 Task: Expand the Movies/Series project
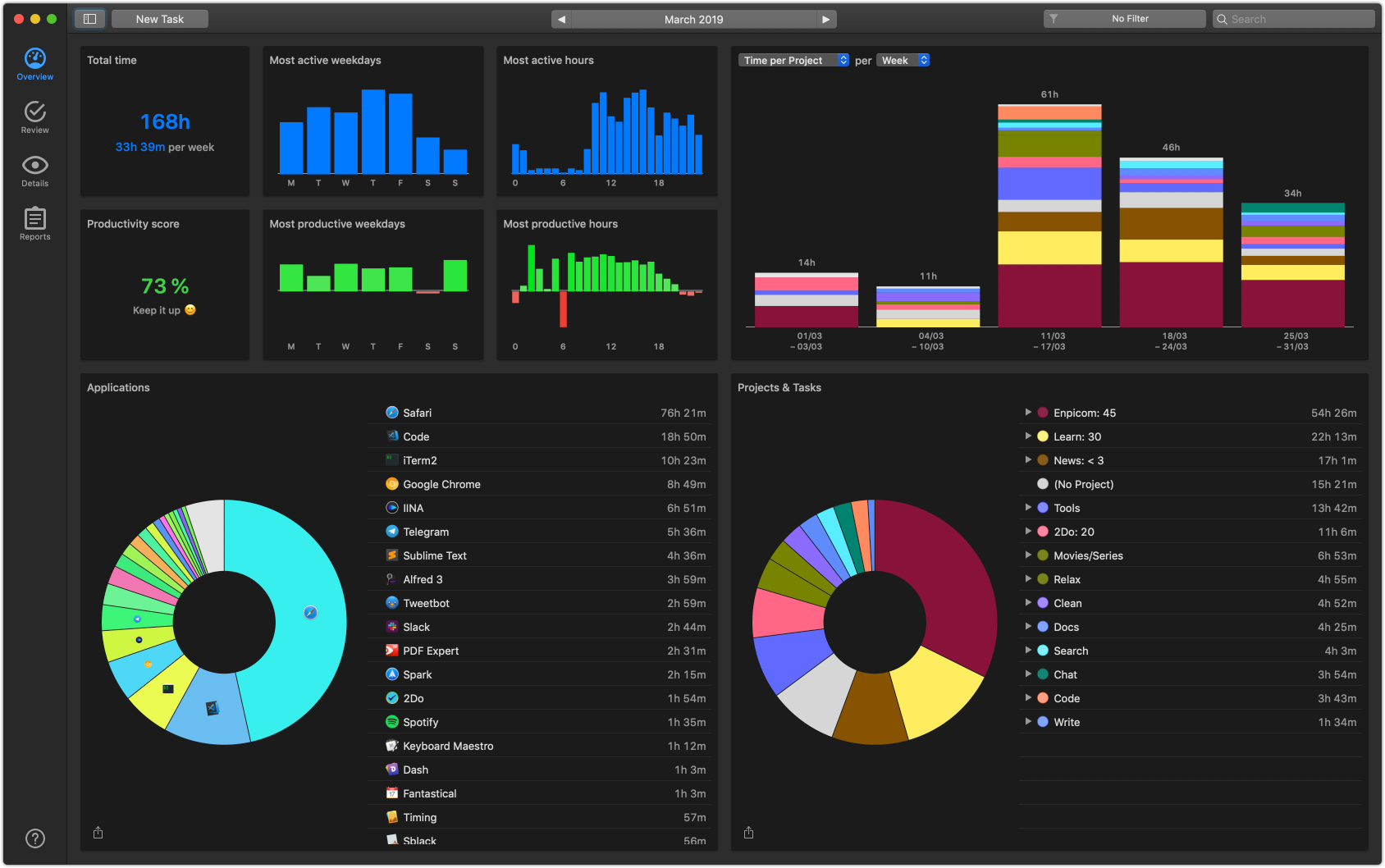point(1028,555)
